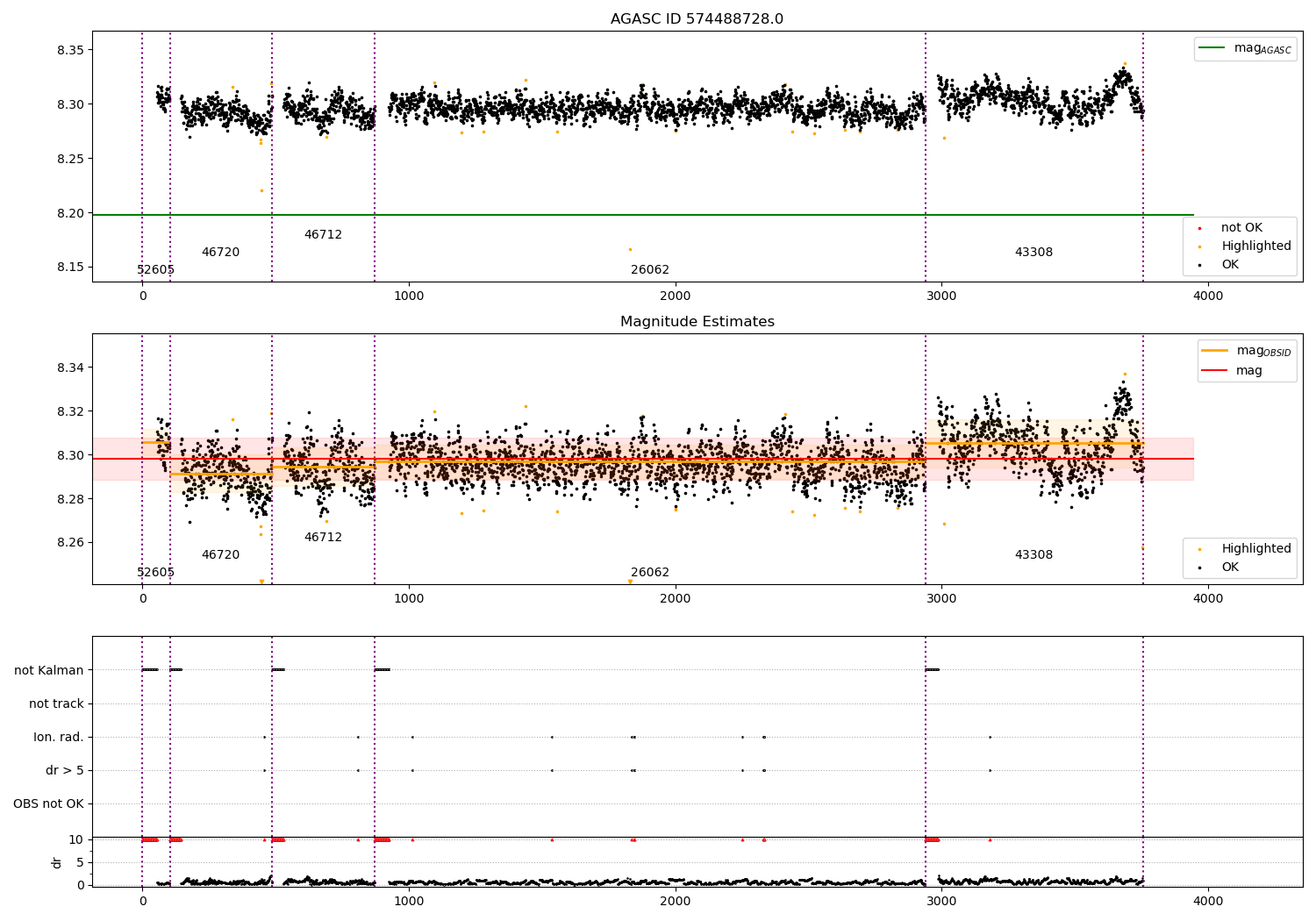Click the 8.28 y-axis tick in middle plot
Viewport: 1316px width, 921px height.
[x=71, y=499]
